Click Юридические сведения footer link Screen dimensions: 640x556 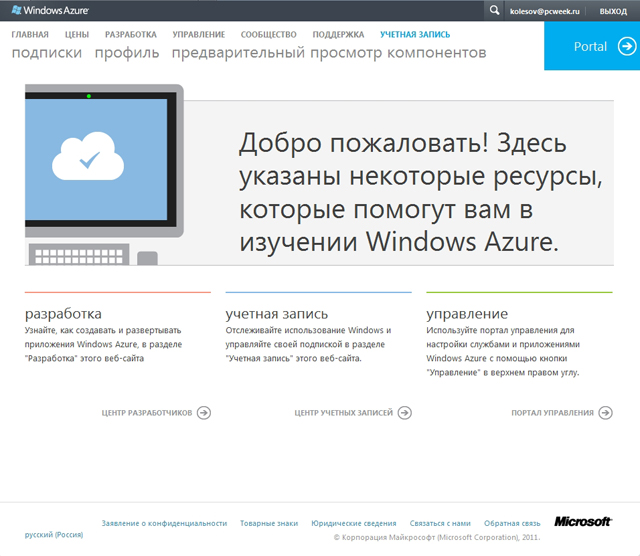click(354, 523)
